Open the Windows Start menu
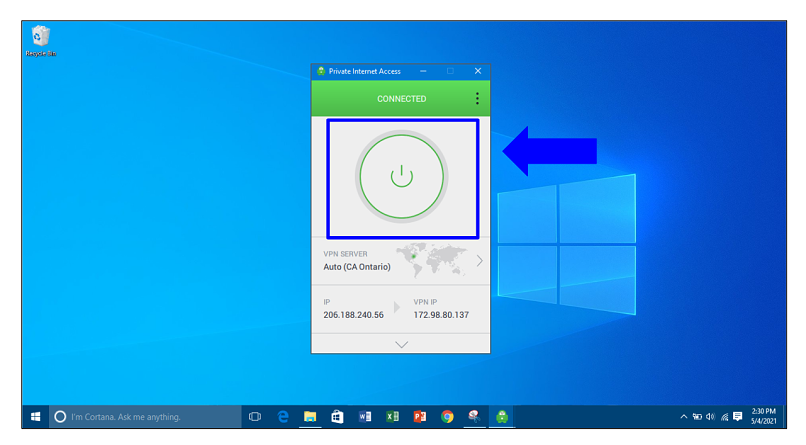806x445 pixels. (35, 417)
